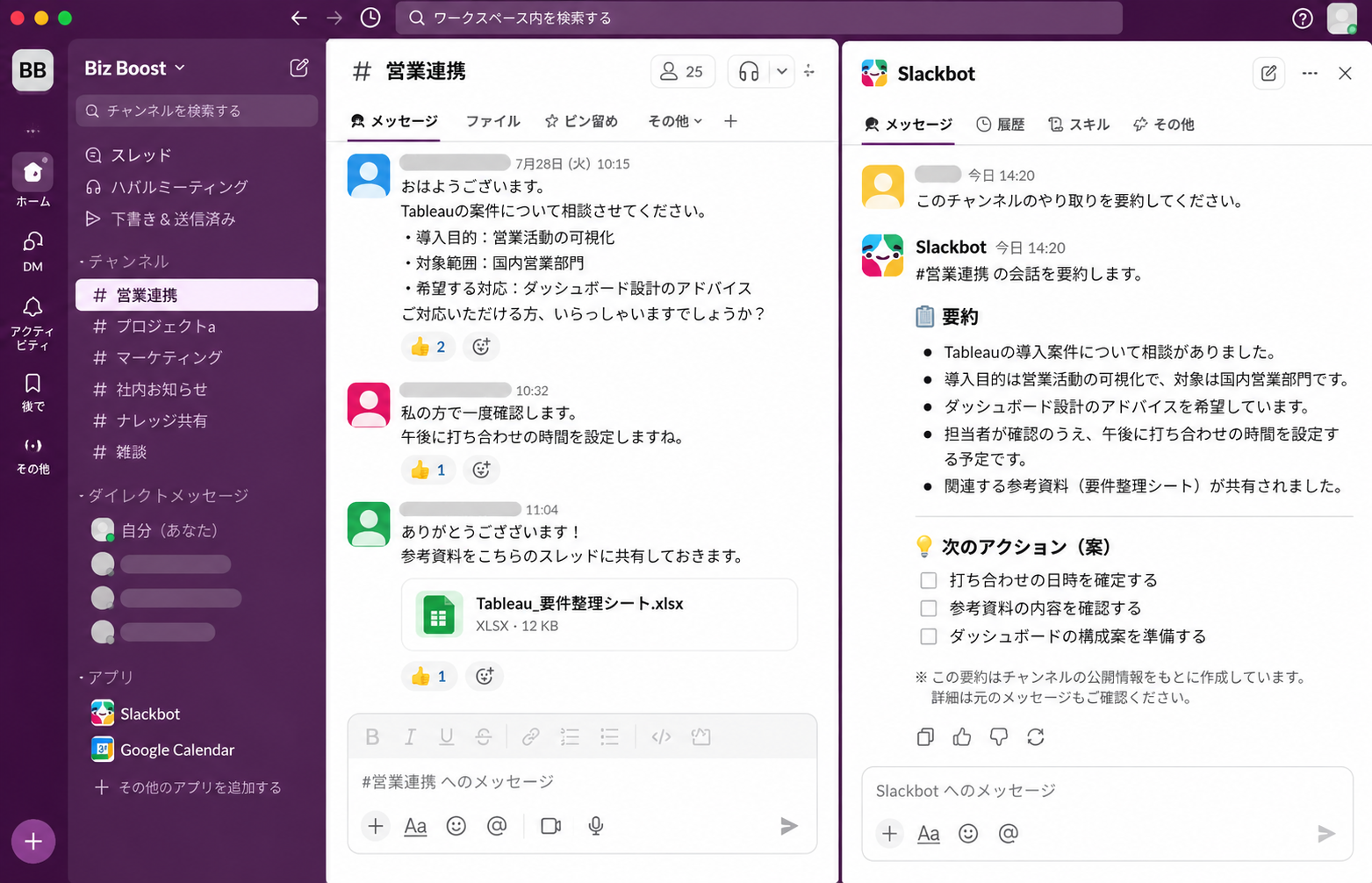Screen dimensions: 1372x883
Task: Open the Slackbot その他 tab
Action: coord(1164,125)
